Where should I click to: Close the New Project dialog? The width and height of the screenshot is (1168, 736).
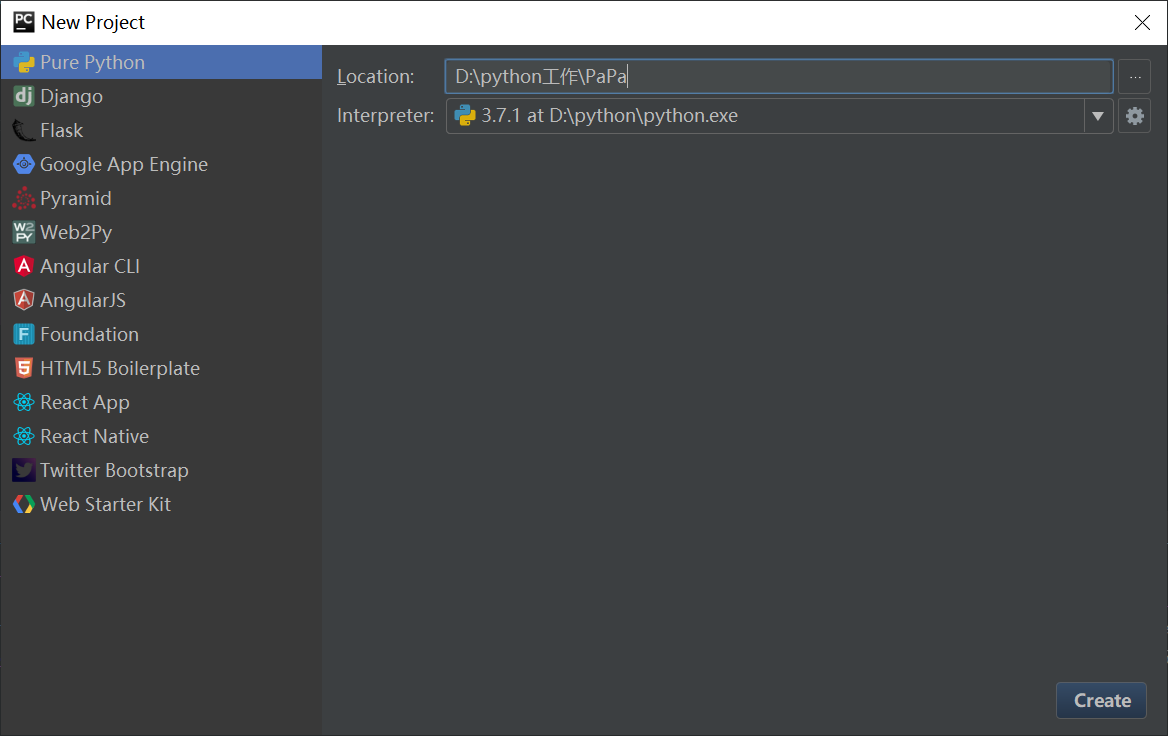(1142, 22)
